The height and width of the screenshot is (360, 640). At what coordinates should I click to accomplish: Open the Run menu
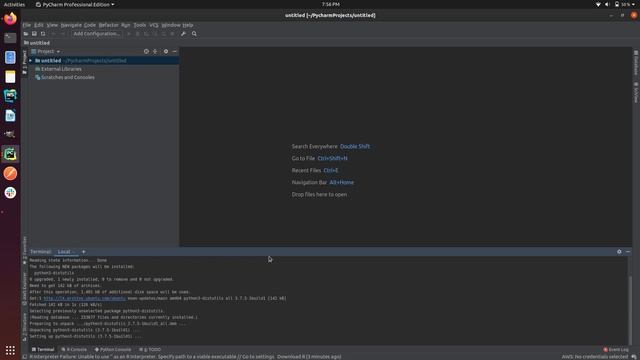coord(125,25)
